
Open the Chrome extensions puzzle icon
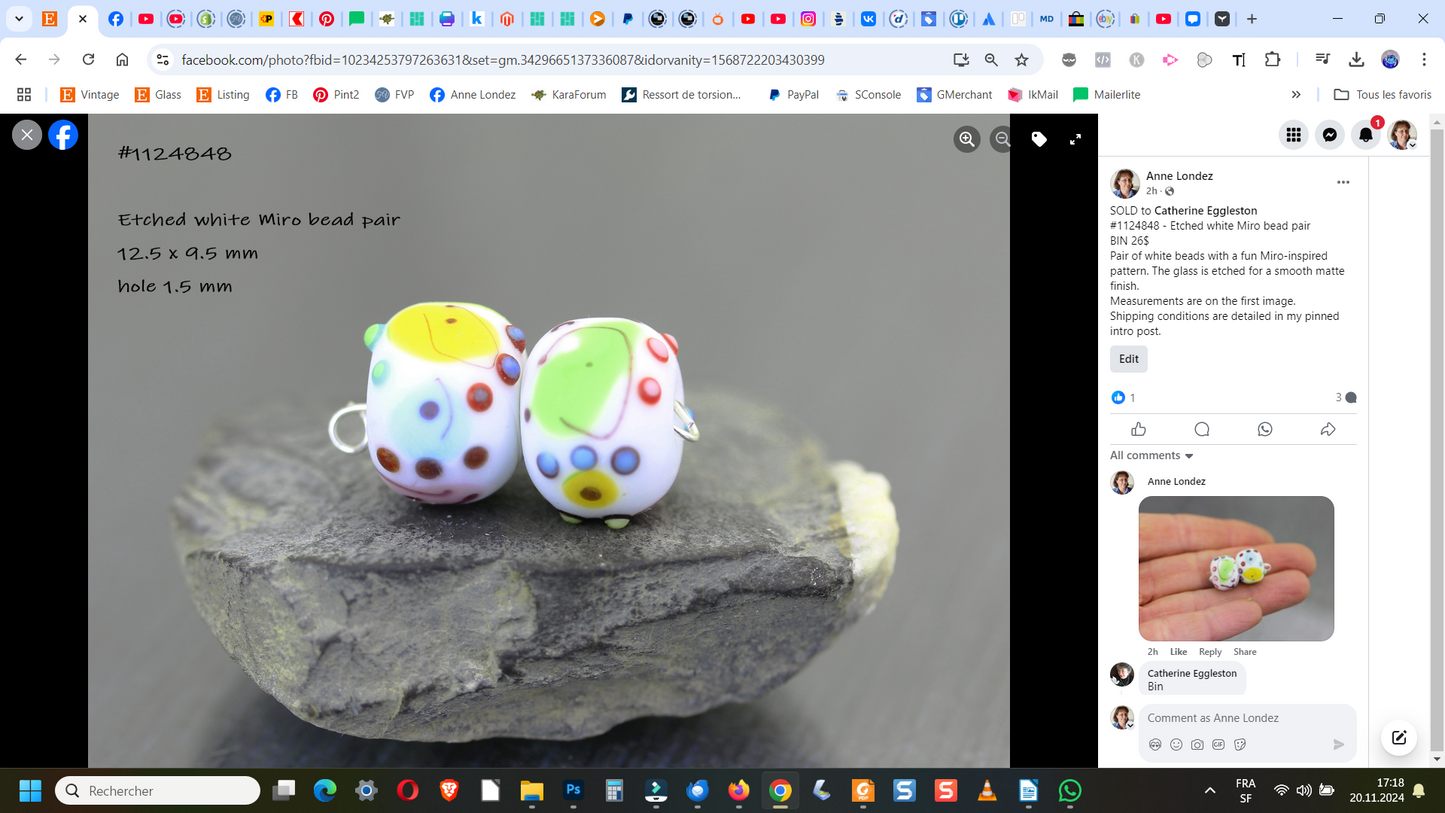(1272, 60)
